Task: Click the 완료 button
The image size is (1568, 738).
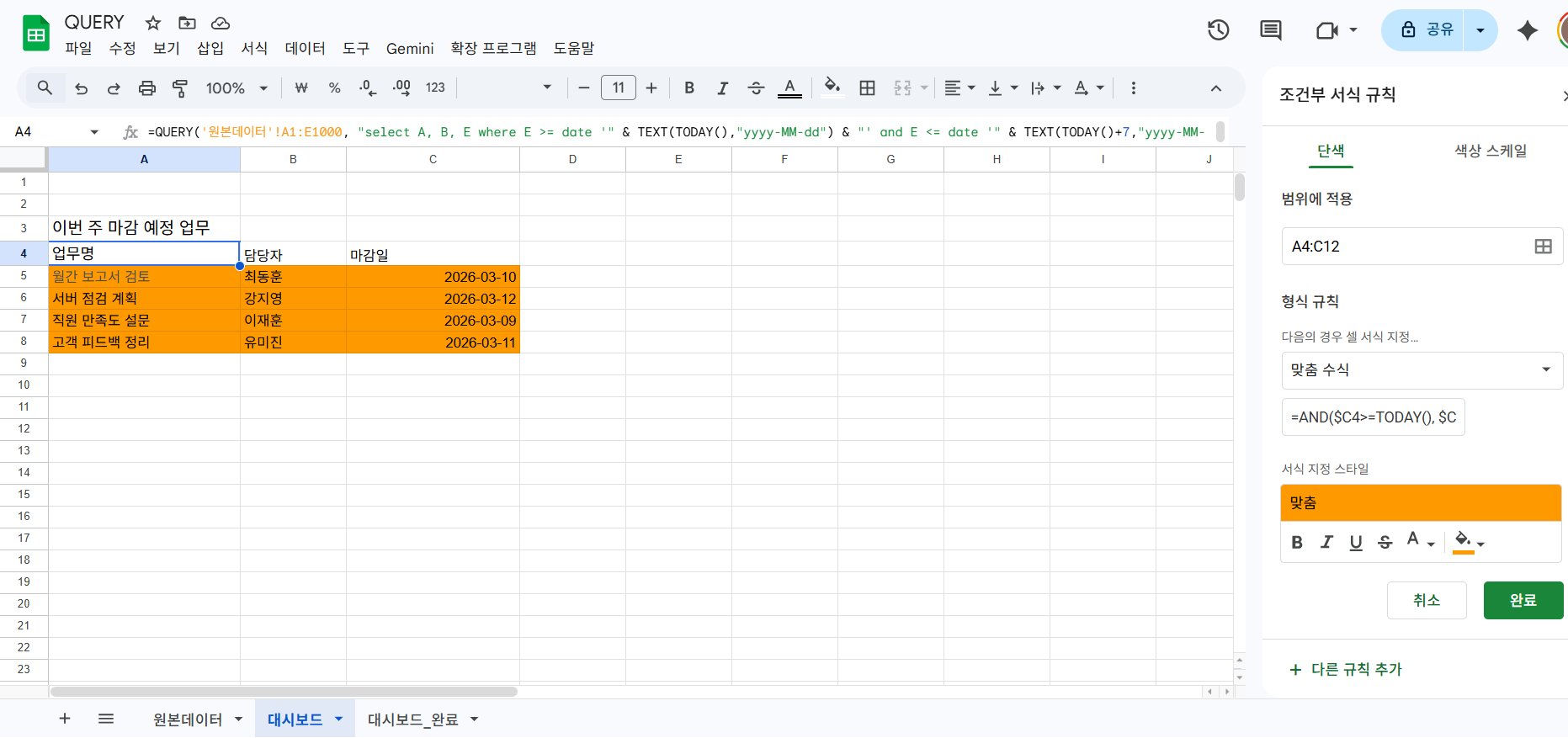Action: 1523,600
